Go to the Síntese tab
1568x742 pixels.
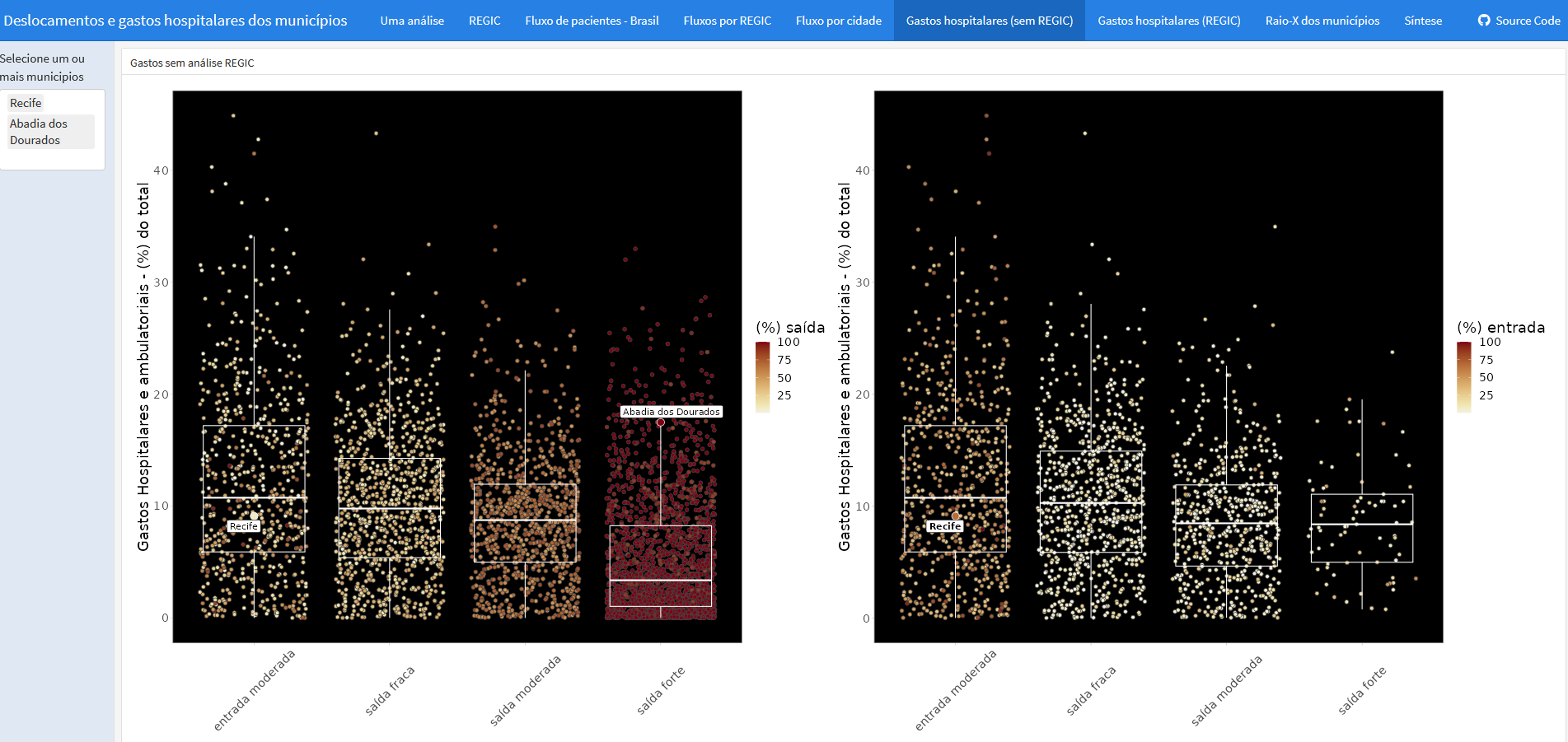(1423, 21)
